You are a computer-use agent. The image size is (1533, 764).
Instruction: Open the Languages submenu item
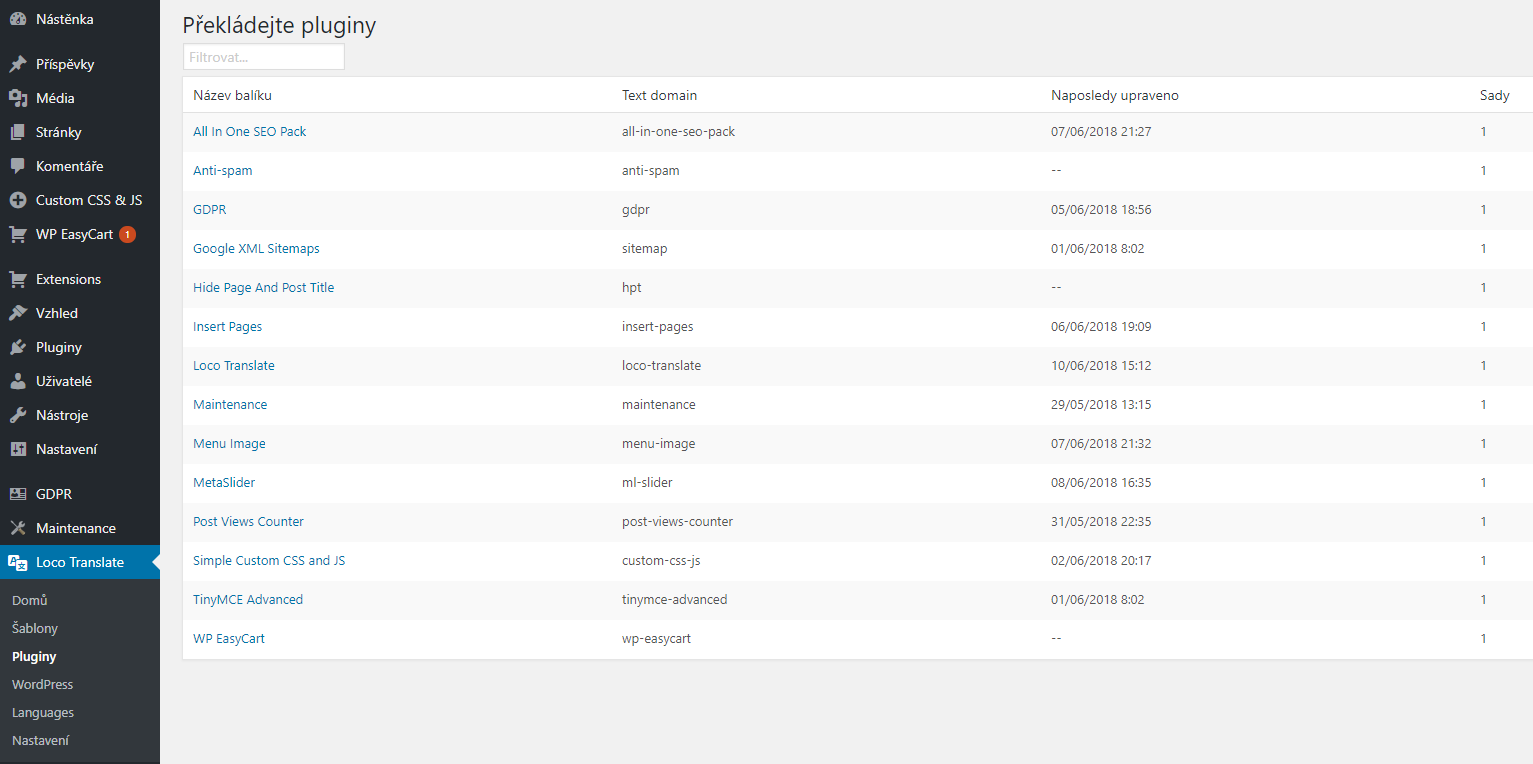(x=43, y=712)
